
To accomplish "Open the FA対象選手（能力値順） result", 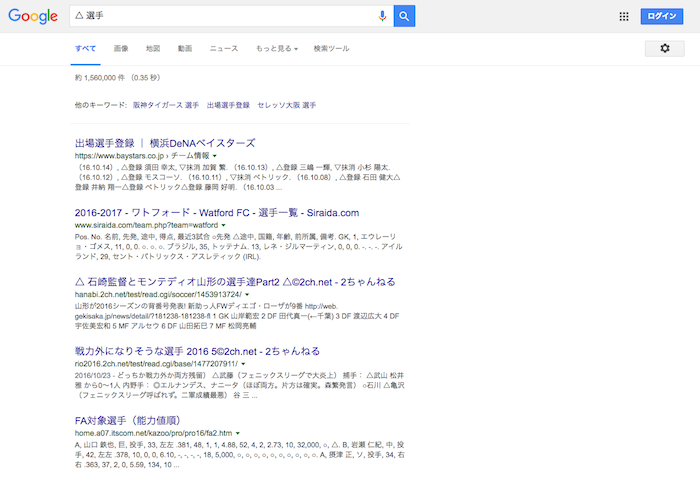I will [127, 421].
